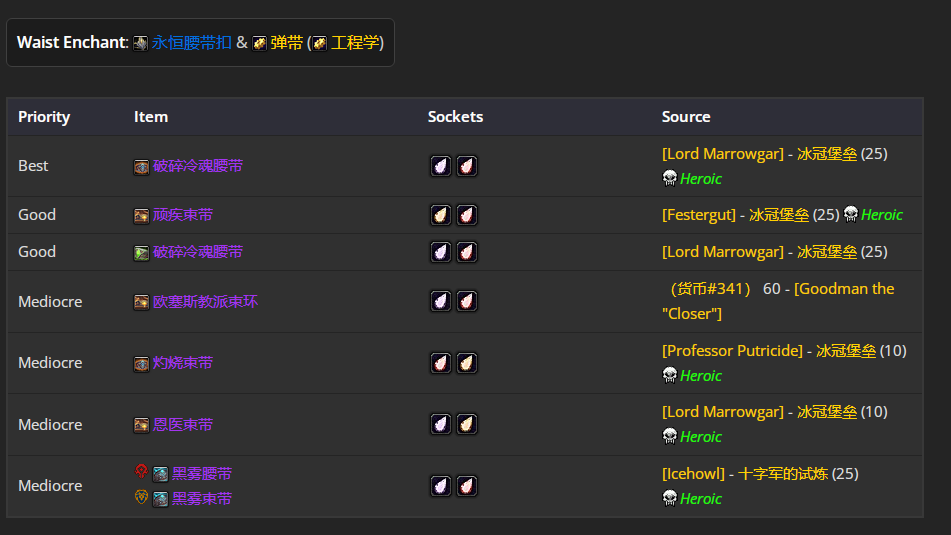The image size is (951, 535).
Task: Click the 工程学 profession icon
Action: coord(320,43)
